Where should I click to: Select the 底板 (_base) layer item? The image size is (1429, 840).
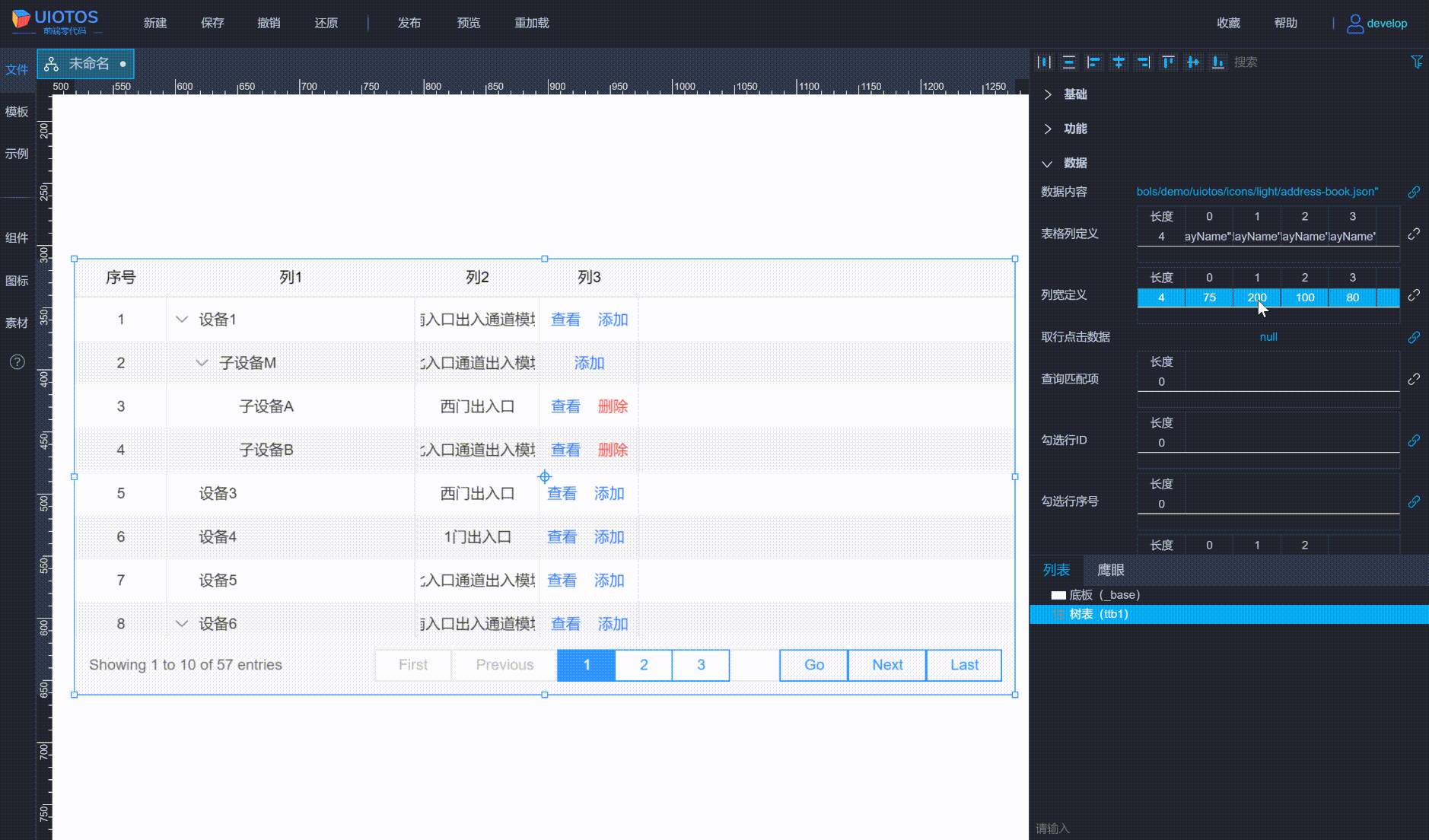(x=1103, y=595)
